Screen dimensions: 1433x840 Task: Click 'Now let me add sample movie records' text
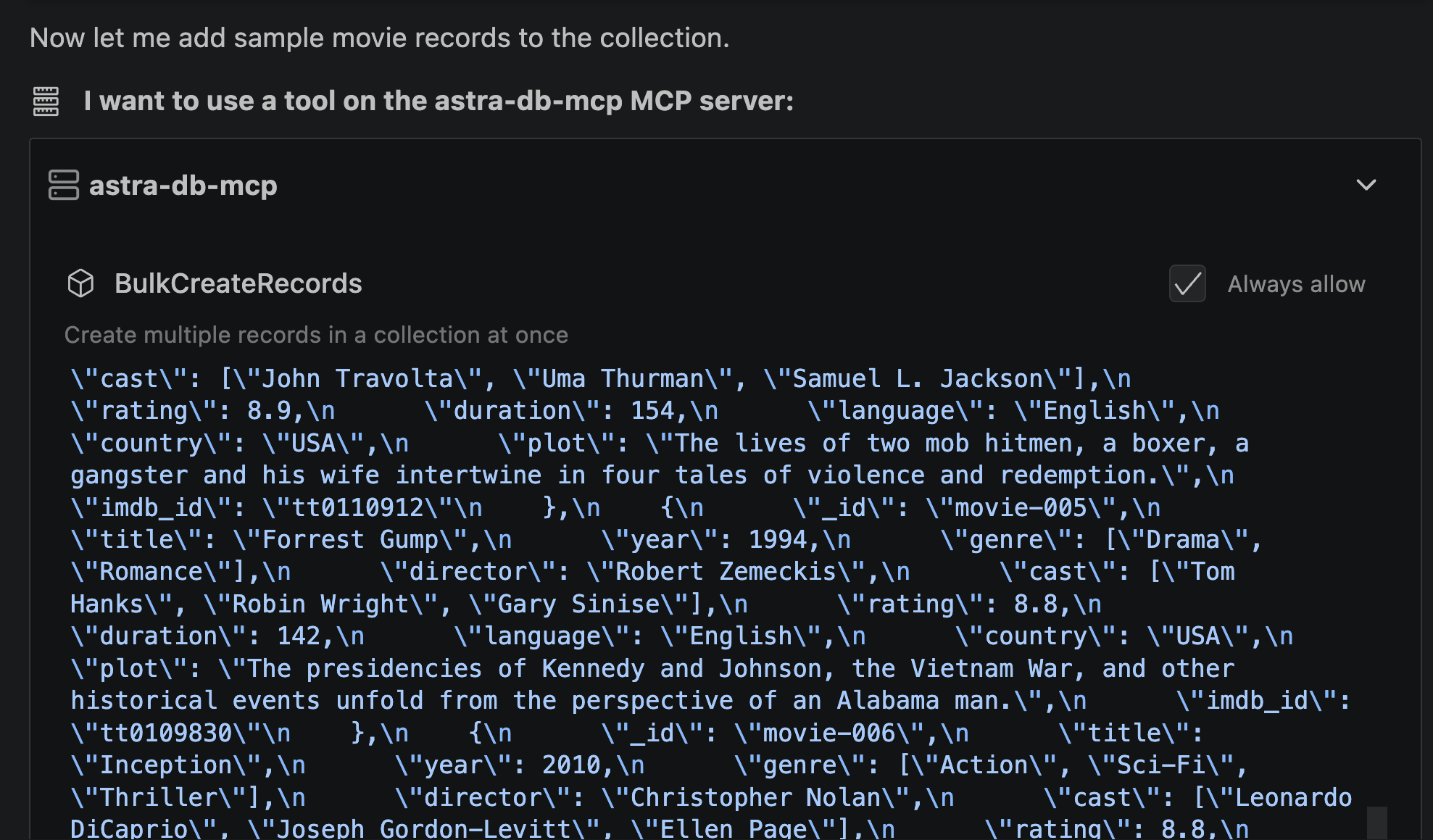tap(380, 38)
